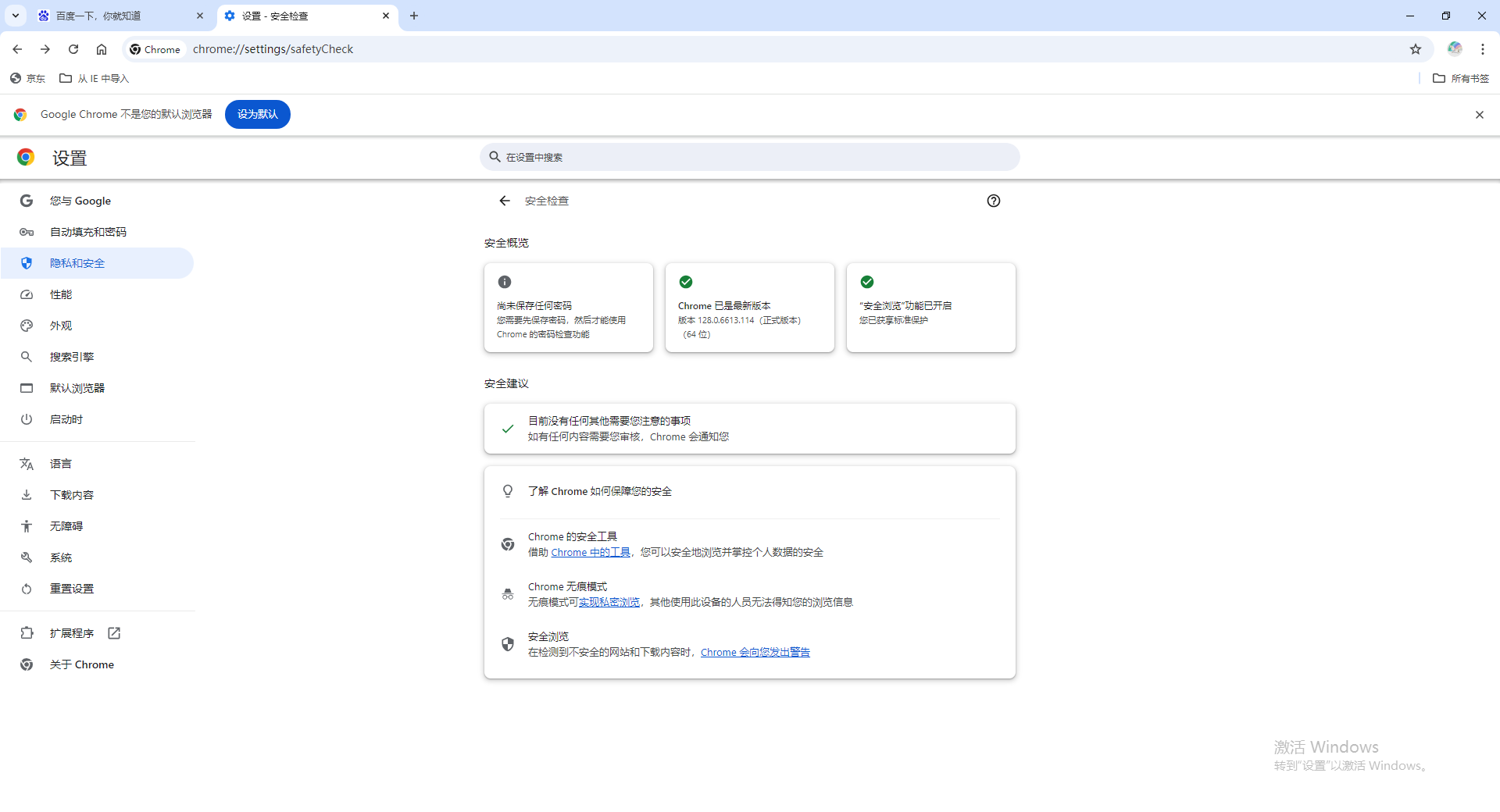Select the 设置 - 安全检查 tab
1500x812 pixels.
pyautogui.click(x=307, y=16)
